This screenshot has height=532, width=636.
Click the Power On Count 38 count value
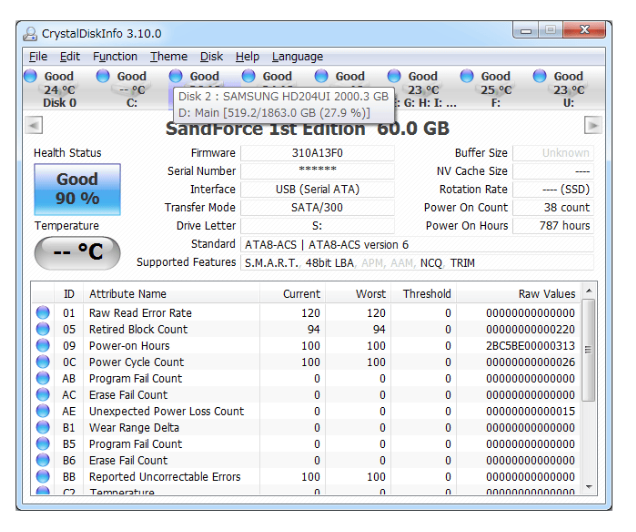click(x=553, y=208)
